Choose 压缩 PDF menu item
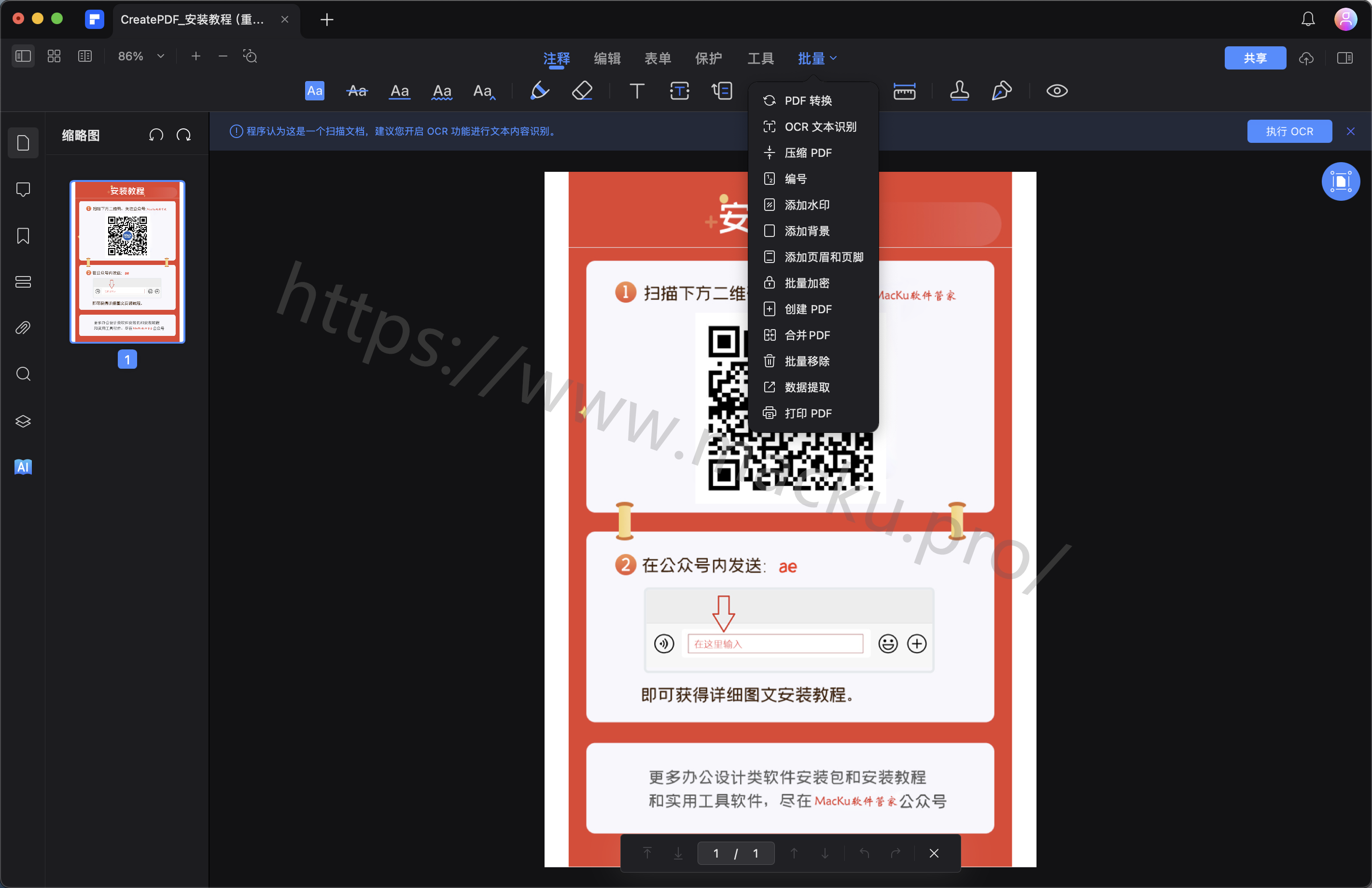Viewport: 1372px width, 888px height. [x=813, y=153]
